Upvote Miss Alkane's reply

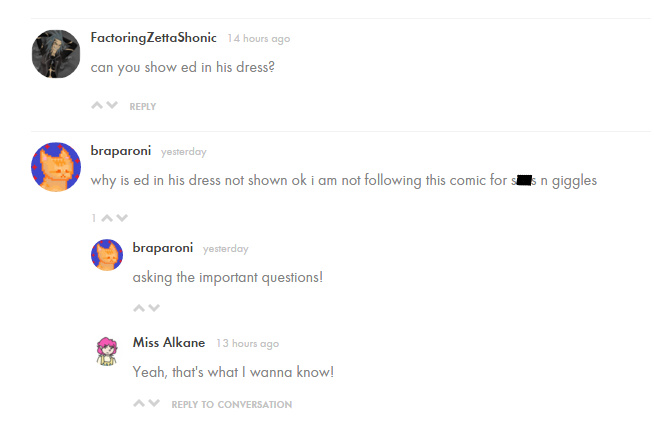(139, 404)
